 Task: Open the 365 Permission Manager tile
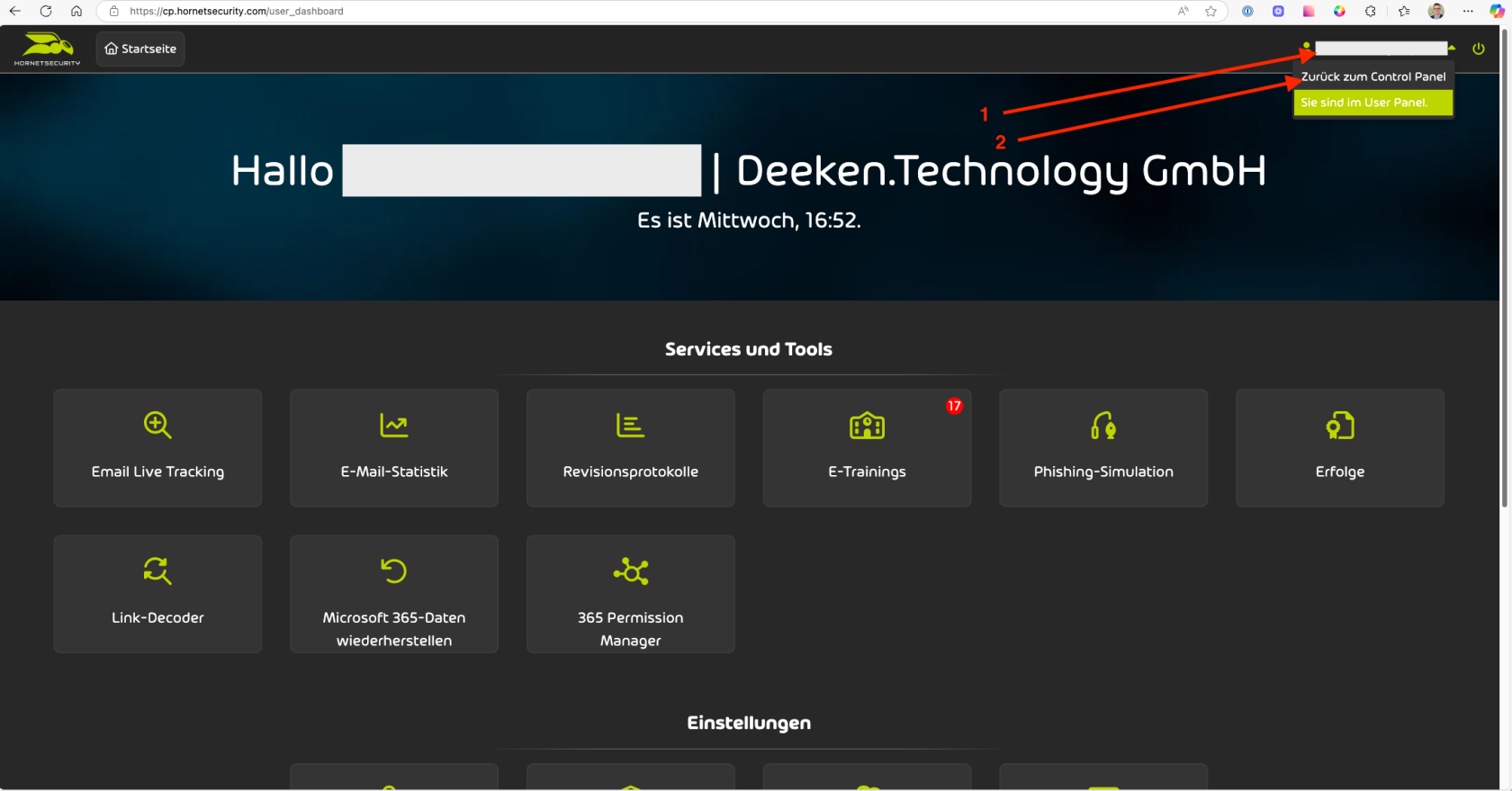(x=631, y=594)
